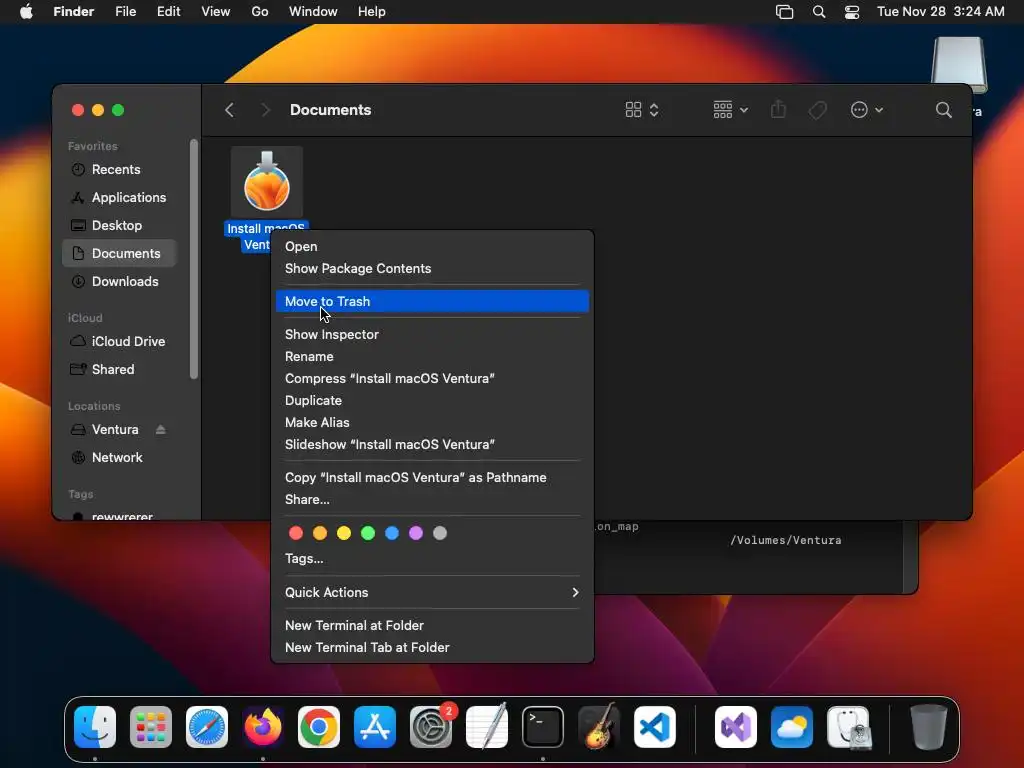
Task: Click the Share toolbar icon
Action: tap(778, 109)
